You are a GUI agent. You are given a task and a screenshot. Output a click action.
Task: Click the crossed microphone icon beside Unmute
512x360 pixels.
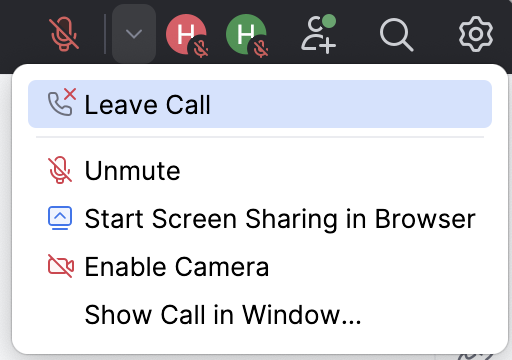point(60,170)
